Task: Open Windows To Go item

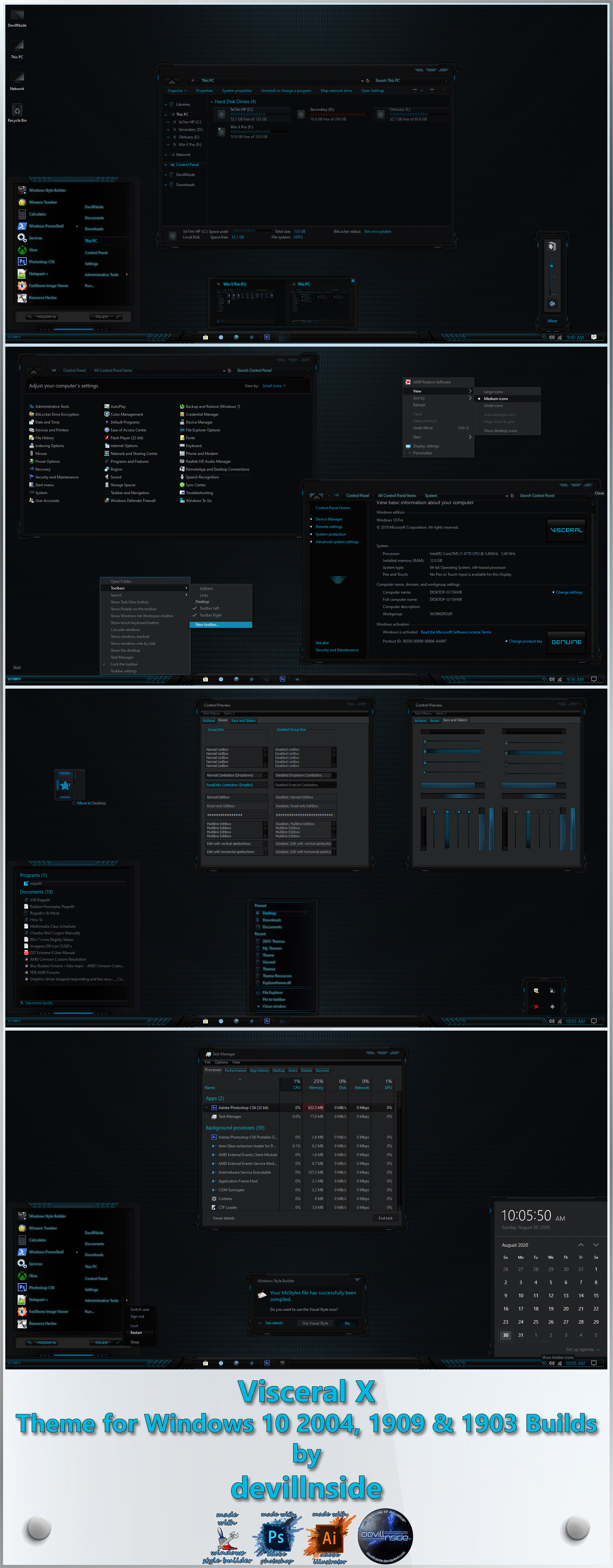Action: point(195,501)
